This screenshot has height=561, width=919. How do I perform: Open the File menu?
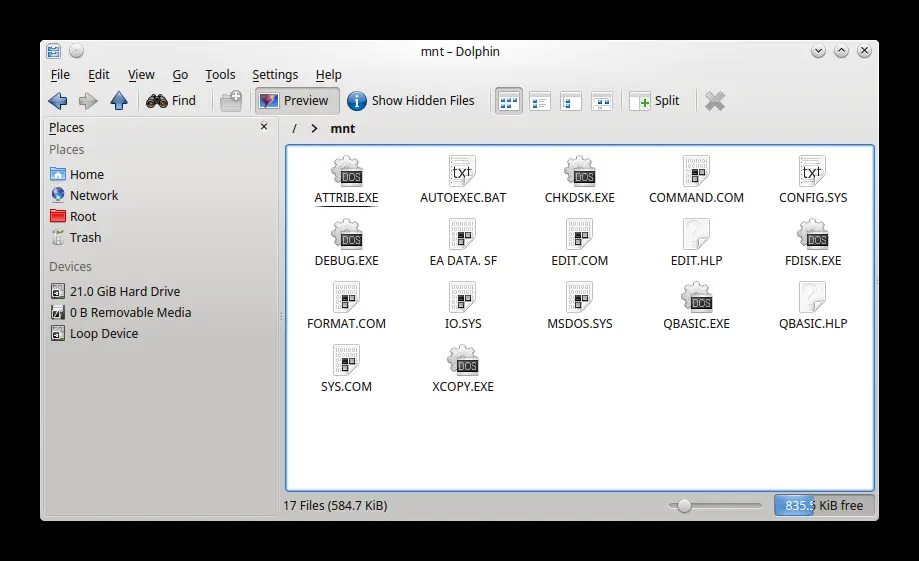point(60,74)
